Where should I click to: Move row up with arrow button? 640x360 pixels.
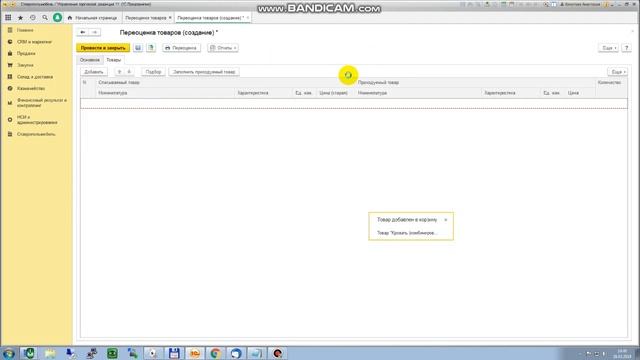[119, 72]
